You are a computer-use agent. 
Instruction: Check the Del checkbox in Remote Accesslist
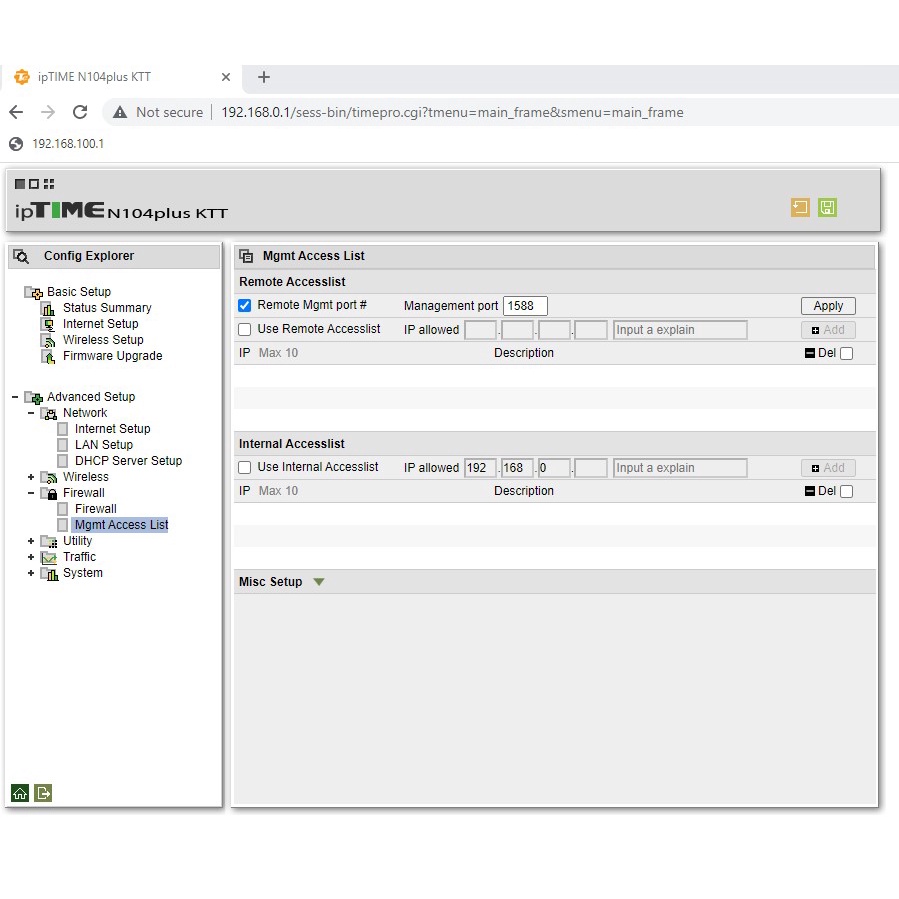[x=847, y=353]
